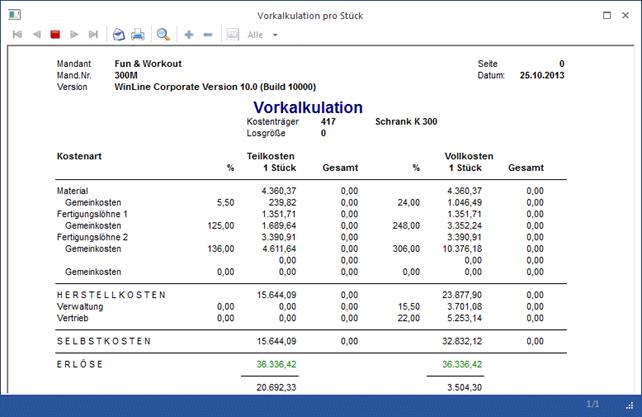Zoom out with the minus icon
Viewport: 642px width, 417px height.
208,35
